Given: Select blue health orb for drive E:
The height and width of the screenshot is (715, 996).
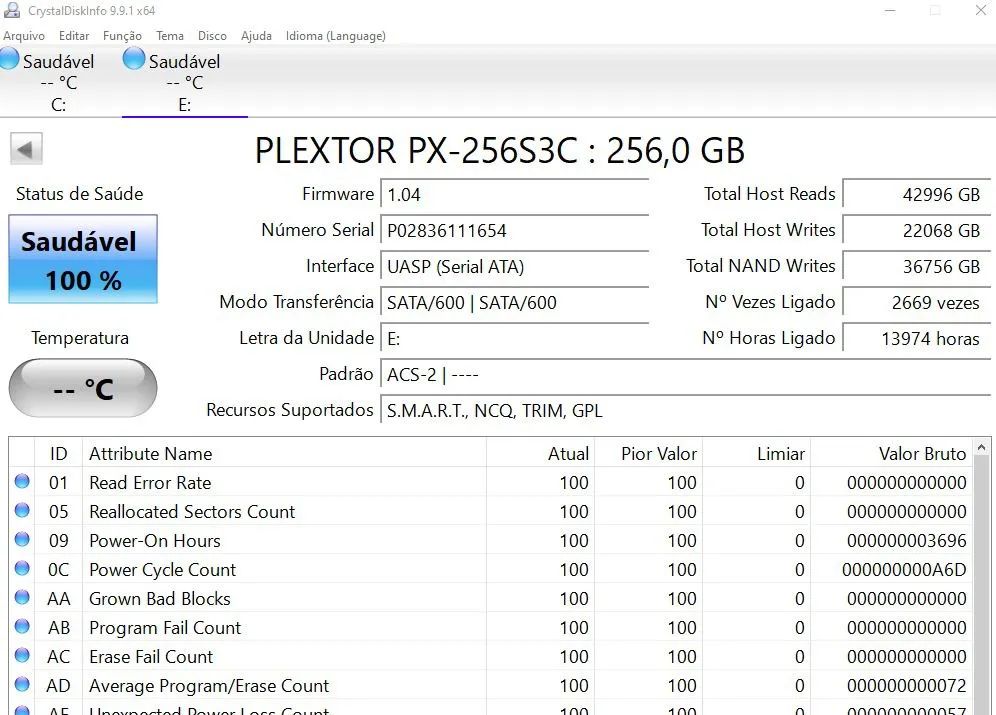Looking at the screenshot, I should click(x=134, y=58).
